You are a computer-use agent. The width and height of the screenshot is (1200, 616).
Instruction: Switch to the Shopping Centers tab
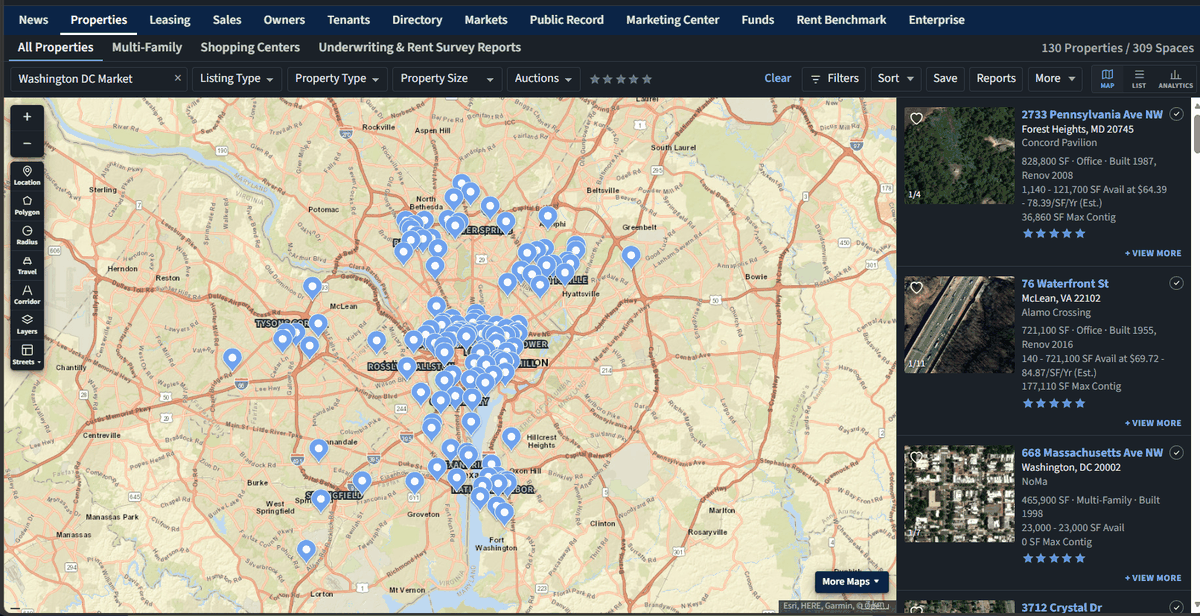250,47
